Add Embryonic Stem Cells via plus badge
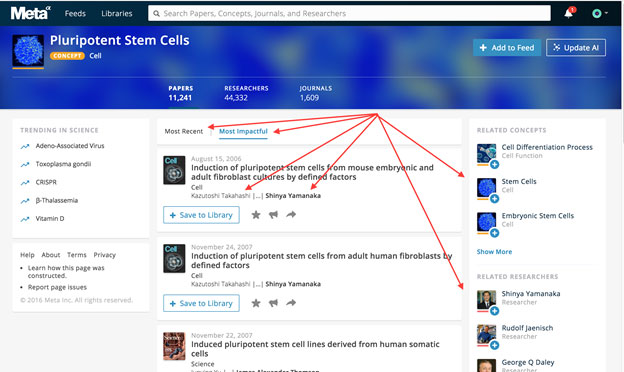Viewport: 624px width, 372px height. 494,233
